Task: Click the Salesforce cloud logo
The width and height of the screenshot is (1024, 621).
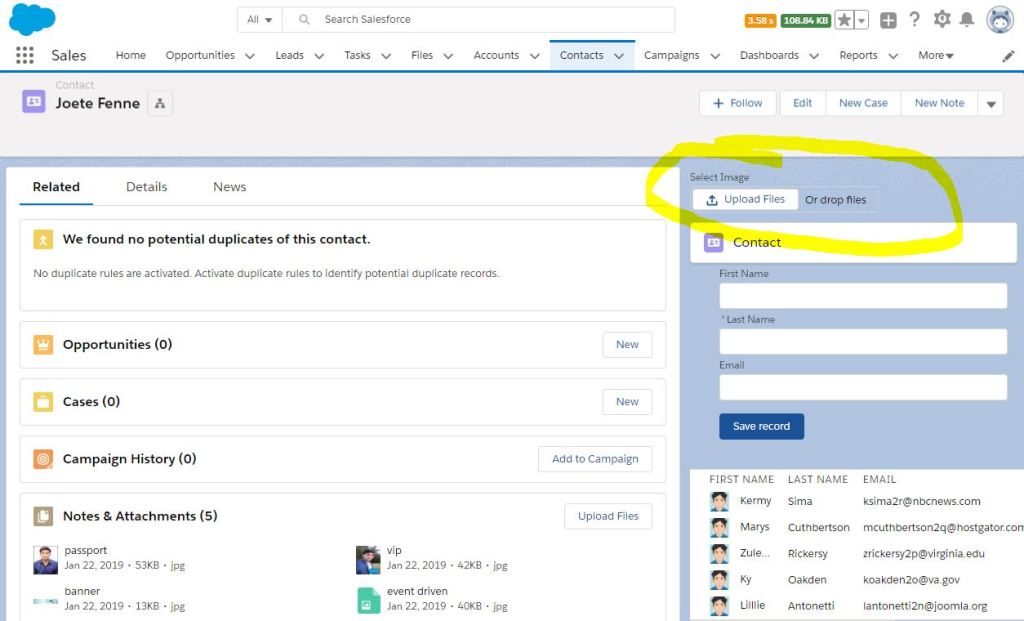Action: pos(32,19)
